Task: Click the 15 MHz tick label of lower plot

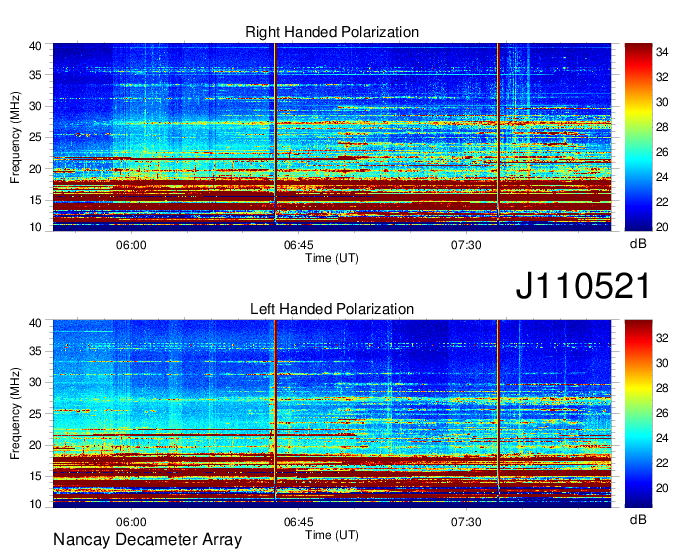Action: coord(35,476)
